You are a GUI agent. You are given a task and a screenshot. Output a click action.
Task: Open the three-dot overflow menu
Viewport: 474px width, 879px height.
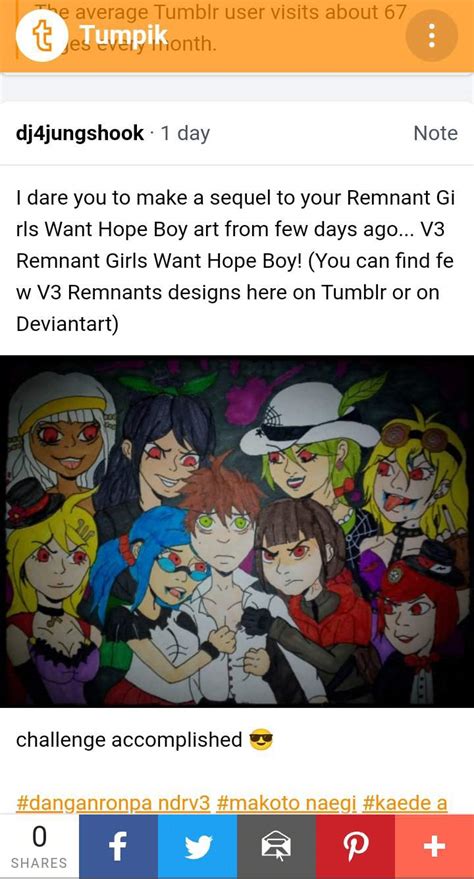431,35
